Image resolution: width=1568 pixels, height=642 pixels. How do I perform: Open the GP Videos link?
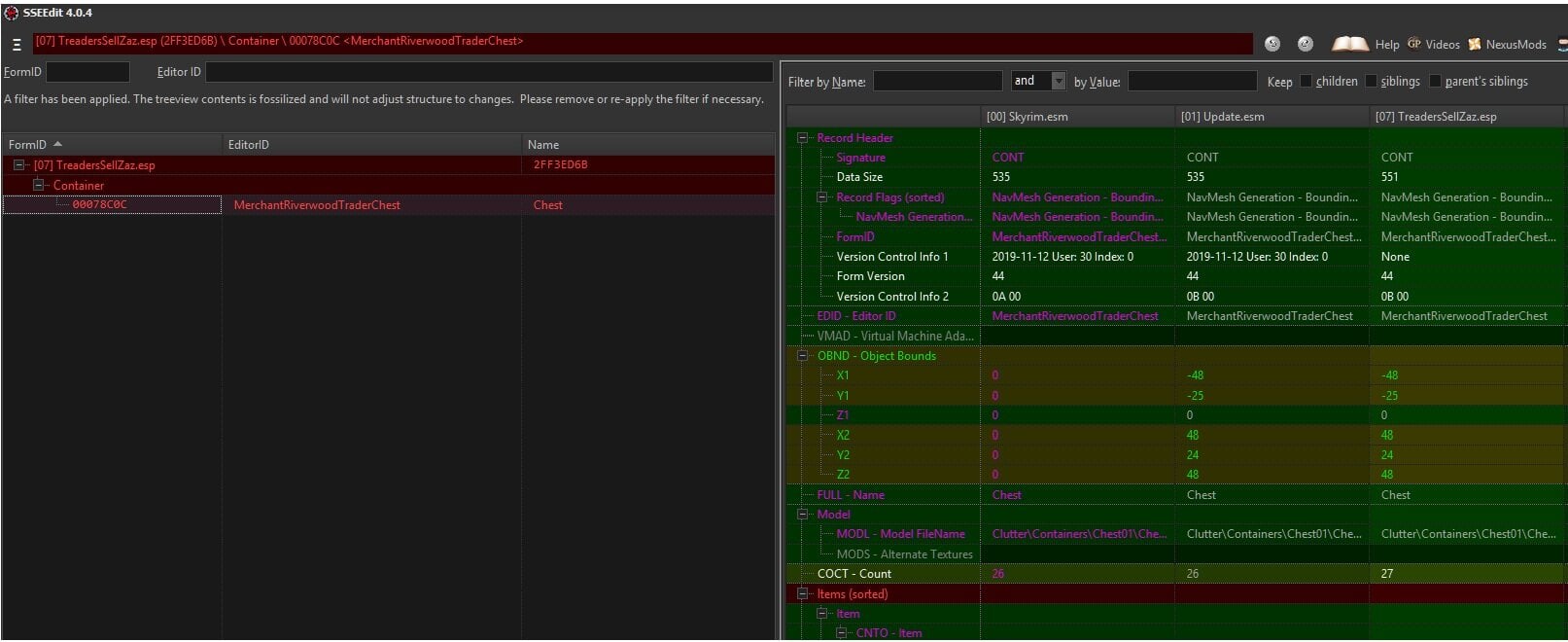[1433, 44]
